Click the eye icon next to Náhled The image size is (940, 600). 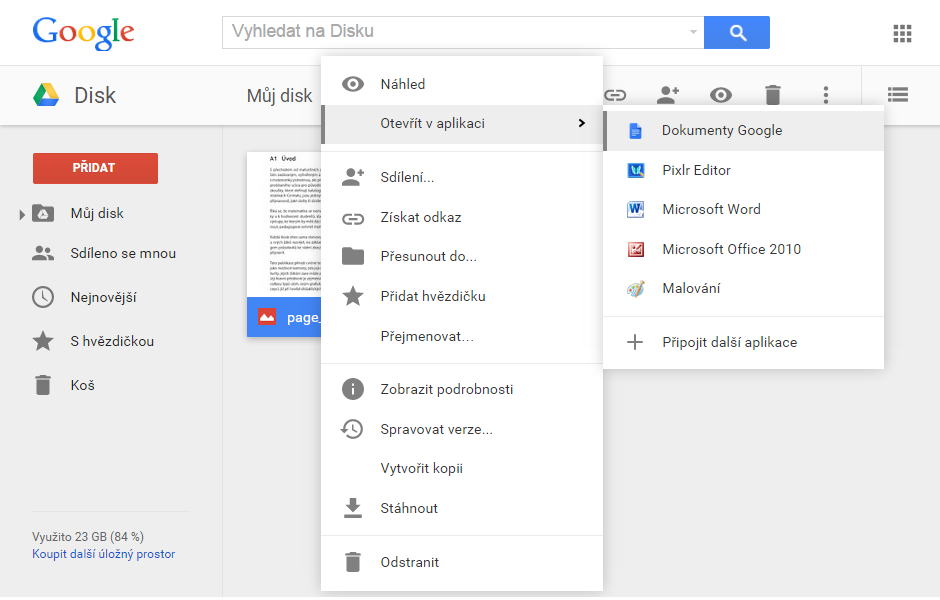pyautogui.click(x=352, y=84)
